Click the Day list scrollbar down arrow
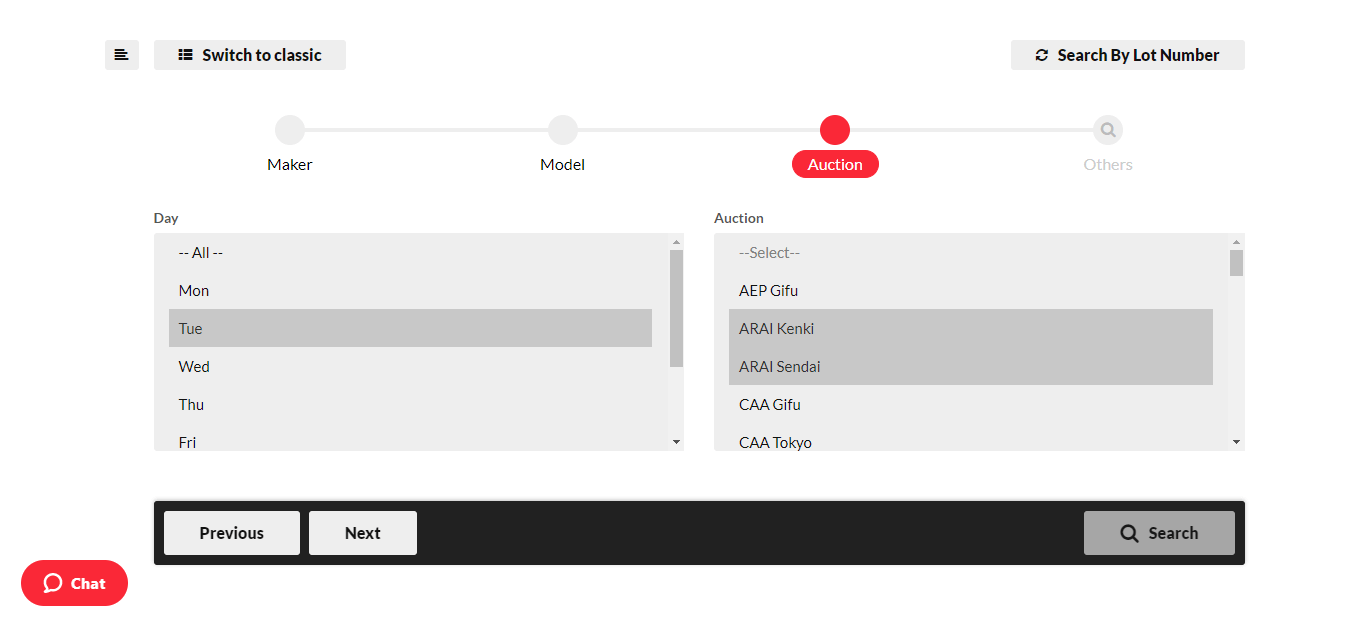Screen dimensions: 1349x619 [676, 441]
